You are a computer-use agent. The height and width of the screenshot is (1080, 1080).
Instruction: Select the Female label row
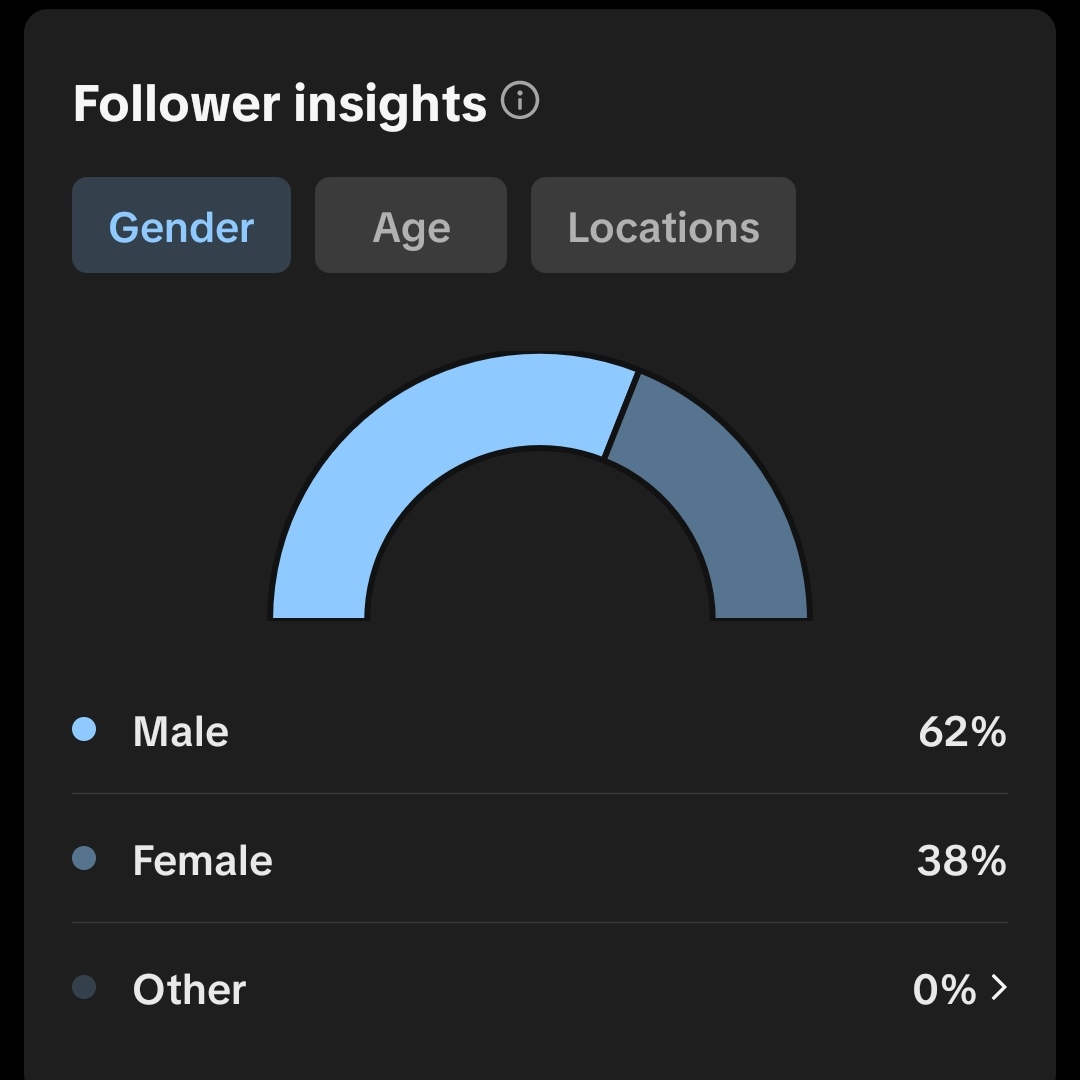tap(540, 859)
